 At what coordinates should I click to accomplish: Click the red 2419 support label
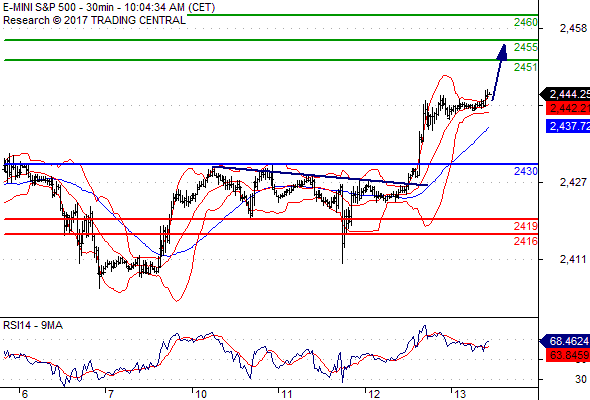pos(526,227)
